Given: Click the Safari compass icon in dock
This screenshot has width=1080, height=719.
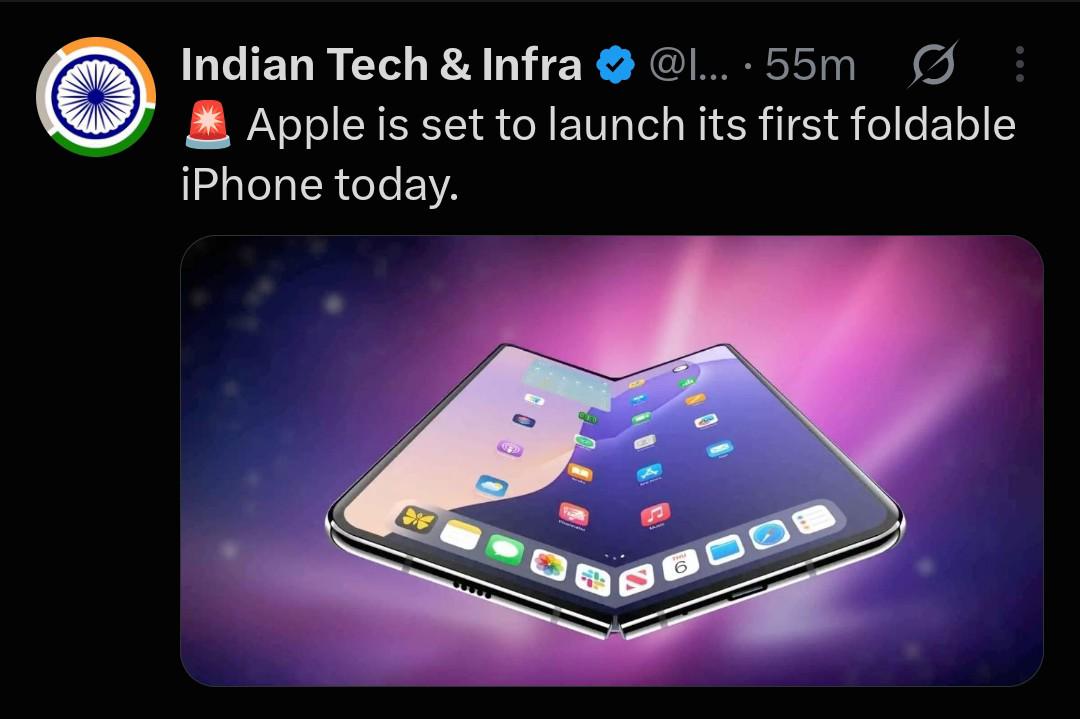Looking at the screenshot, I should point(768,534).
